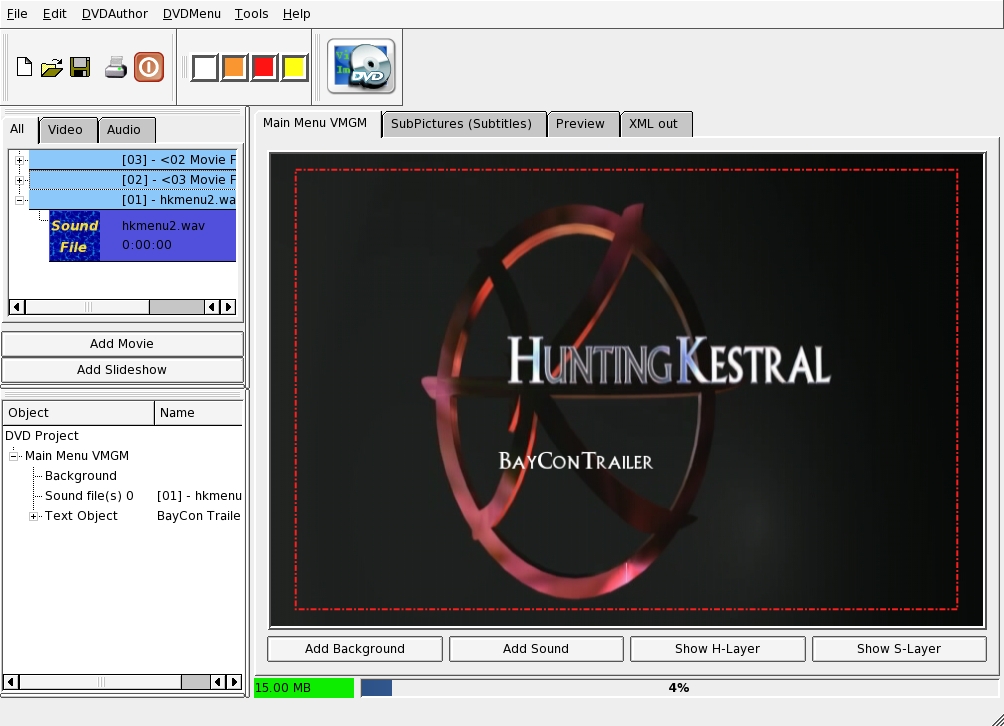Collapse the [01] hkmenu2.wav entry
Screen dimensions: 1004x726
19,200
